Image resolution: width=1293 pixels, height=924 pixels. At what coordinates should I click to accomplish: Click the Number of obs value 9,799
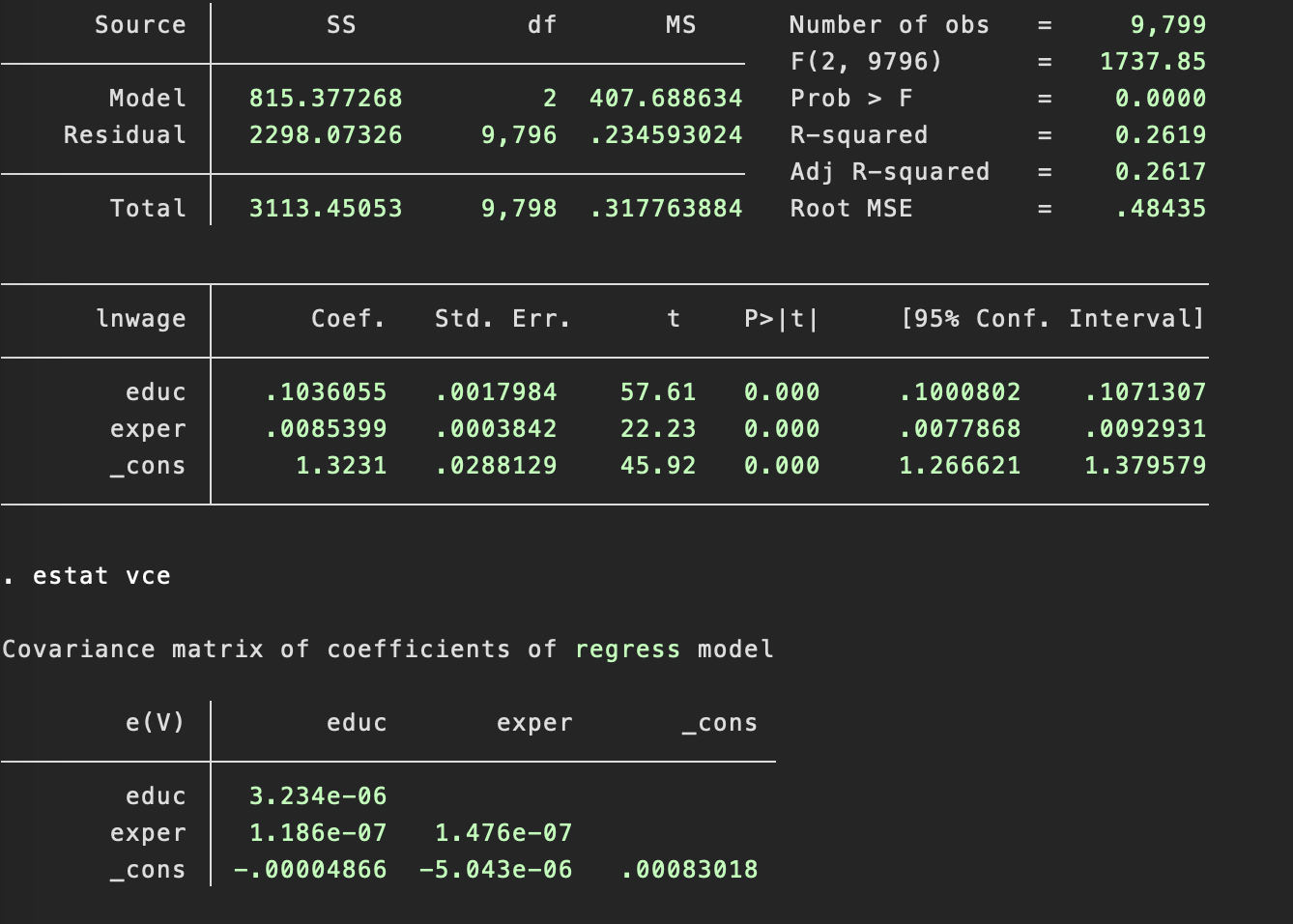tap(1169, 24)
